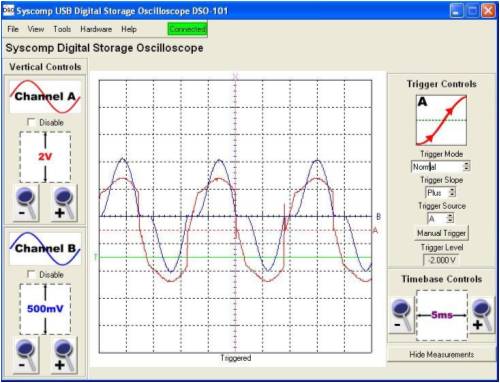Increase the timebase with plus magnifier
The width and height of the screenshot is (500, 383).
(482, 315)
